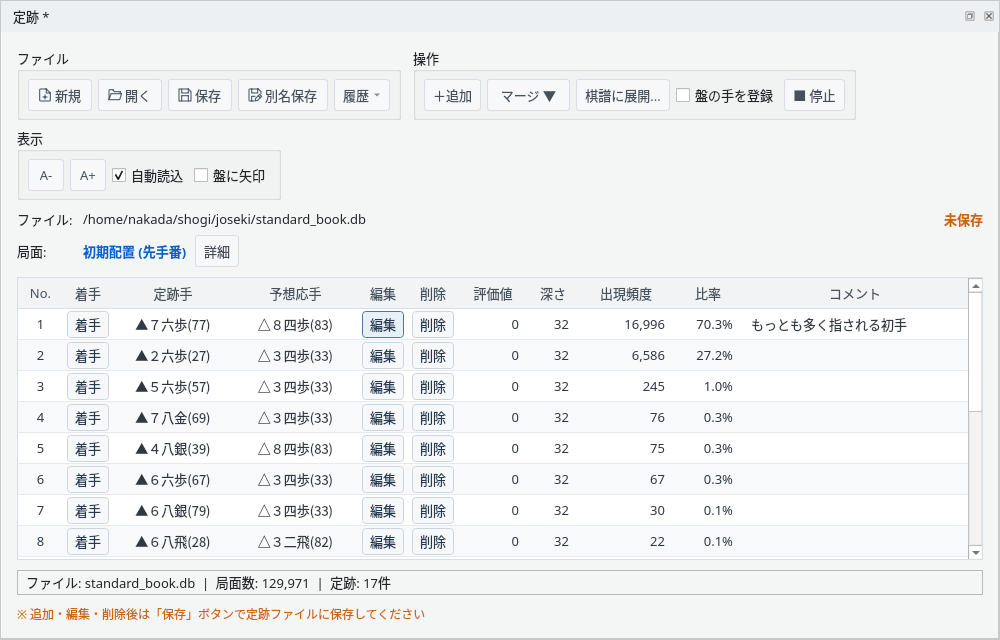Click the table scrollbar down arrow
The width and height of the screenshot is (1000, 640).
pyautogui.click(x=975, y=552)
